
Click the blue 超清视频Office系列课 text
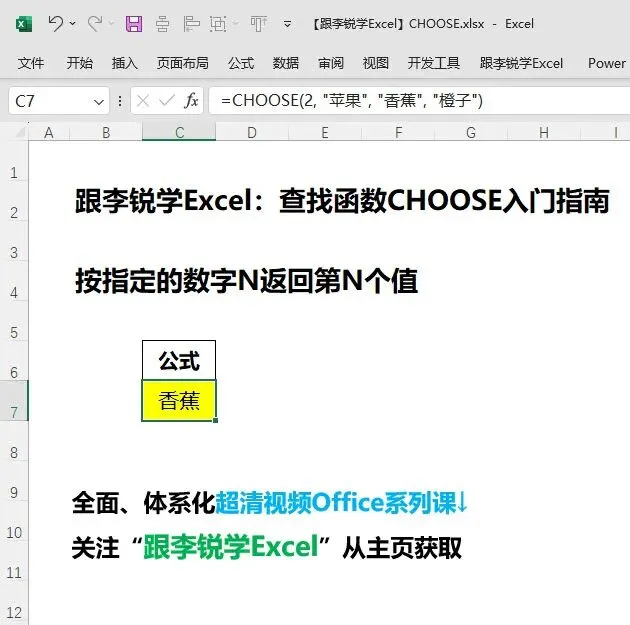336,502
